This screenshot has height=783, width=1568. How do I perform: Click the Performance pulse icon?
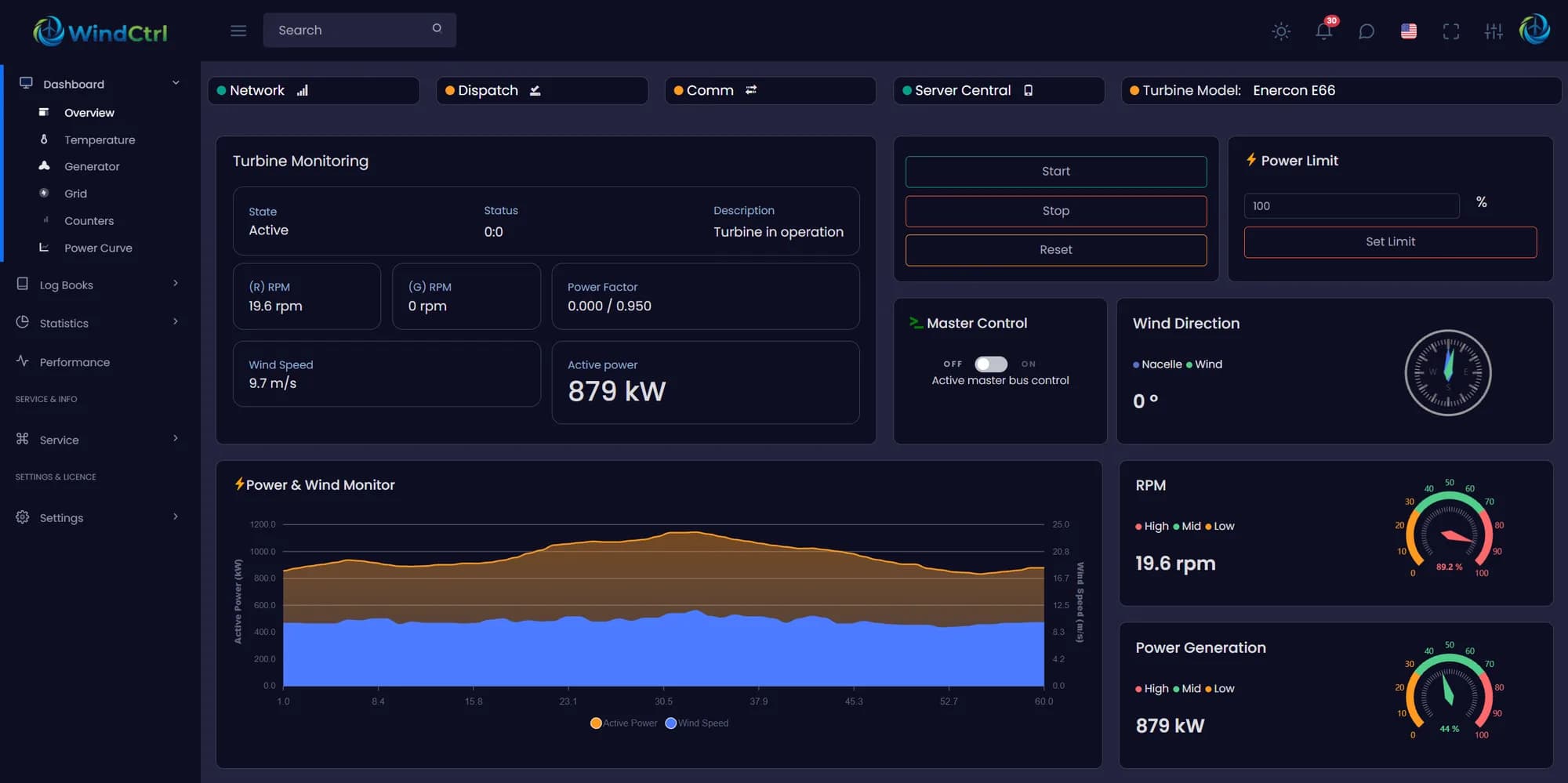23,361
